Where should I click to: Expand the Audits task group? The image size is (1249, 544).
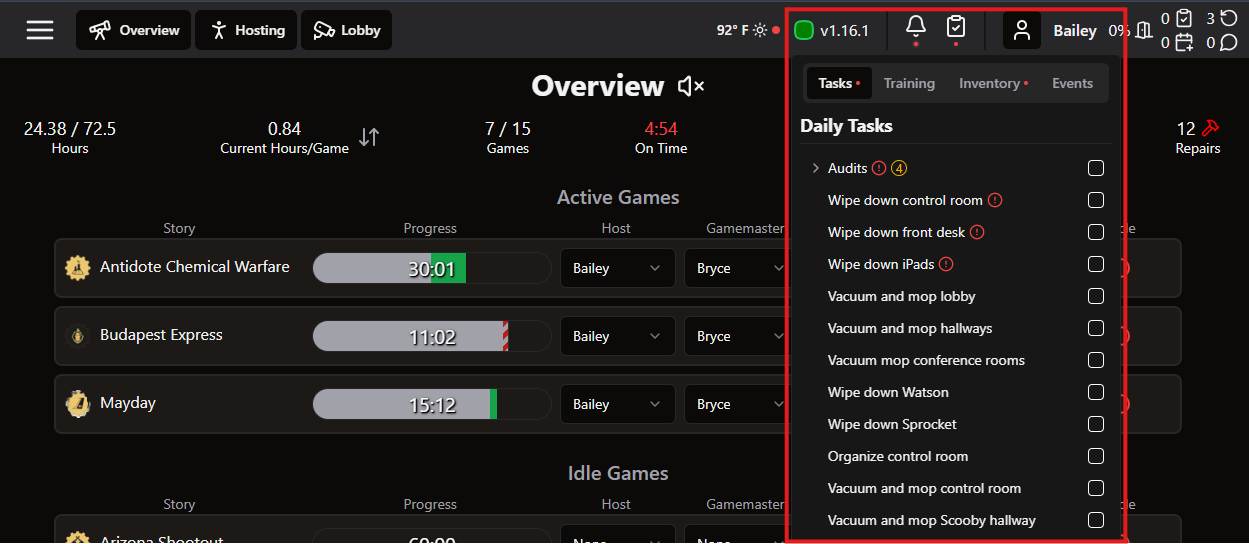(x=816, y=168)
